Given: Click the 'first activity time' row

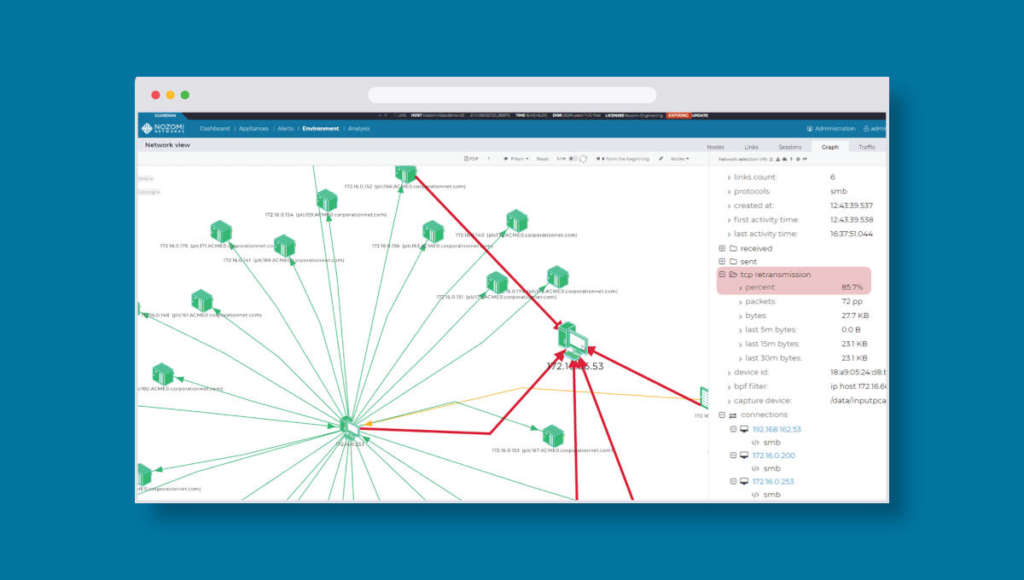Looking at the screenshot, I should [x=799, y=219].
